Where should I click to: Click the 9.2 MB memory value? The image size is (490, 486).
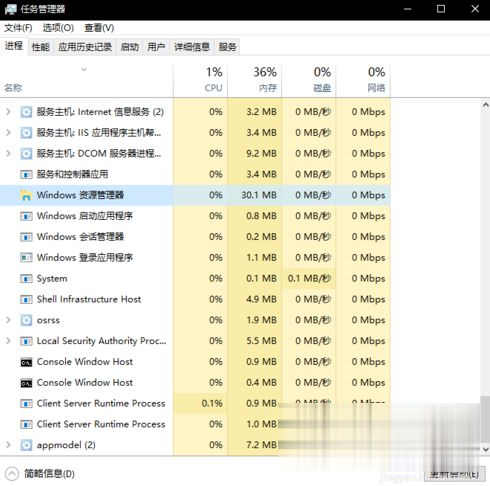point(262,154)
